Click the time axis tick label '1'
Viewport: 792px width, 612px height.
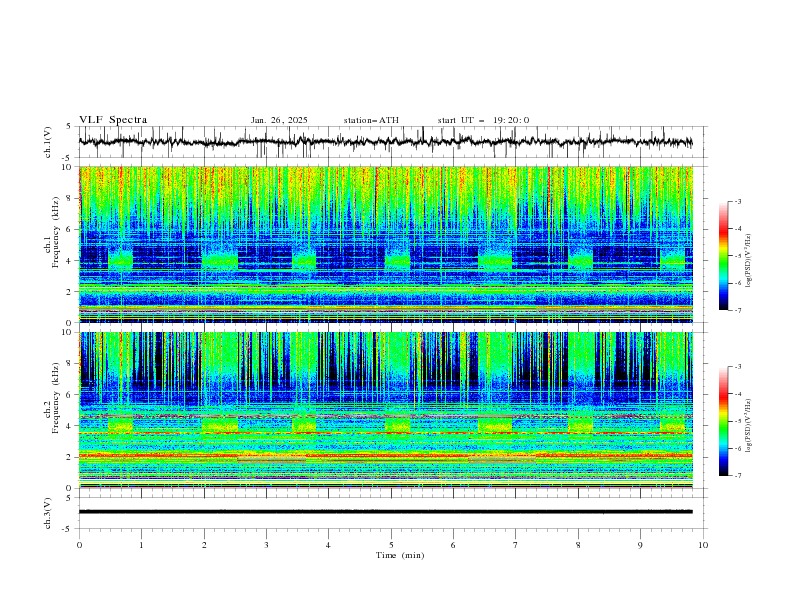coord(141,545)
